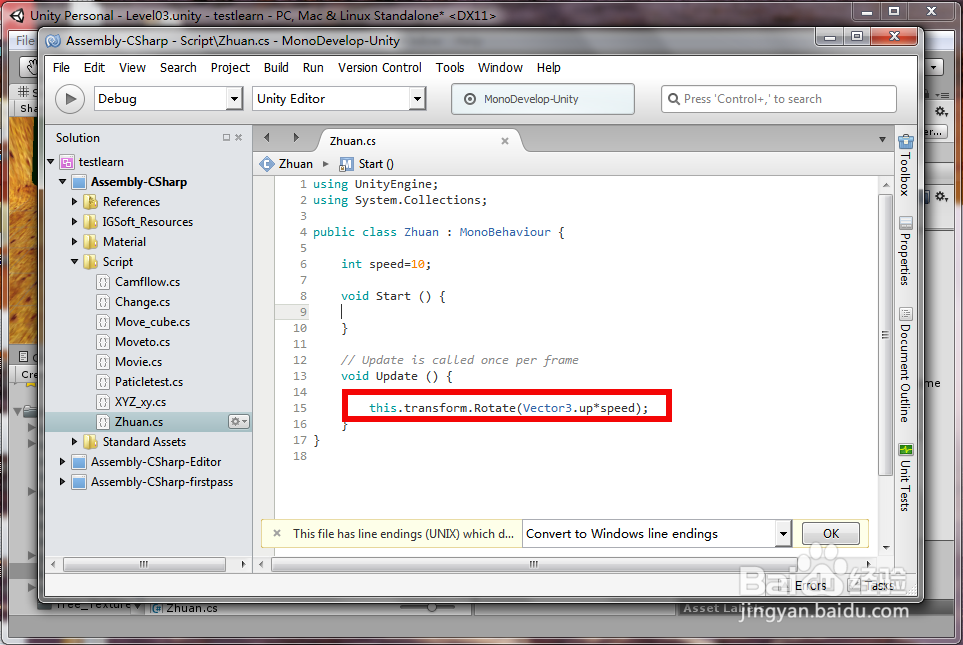Screen dimensions: 963x645
Task: Open the Build menu
Action: pos(276,68)
